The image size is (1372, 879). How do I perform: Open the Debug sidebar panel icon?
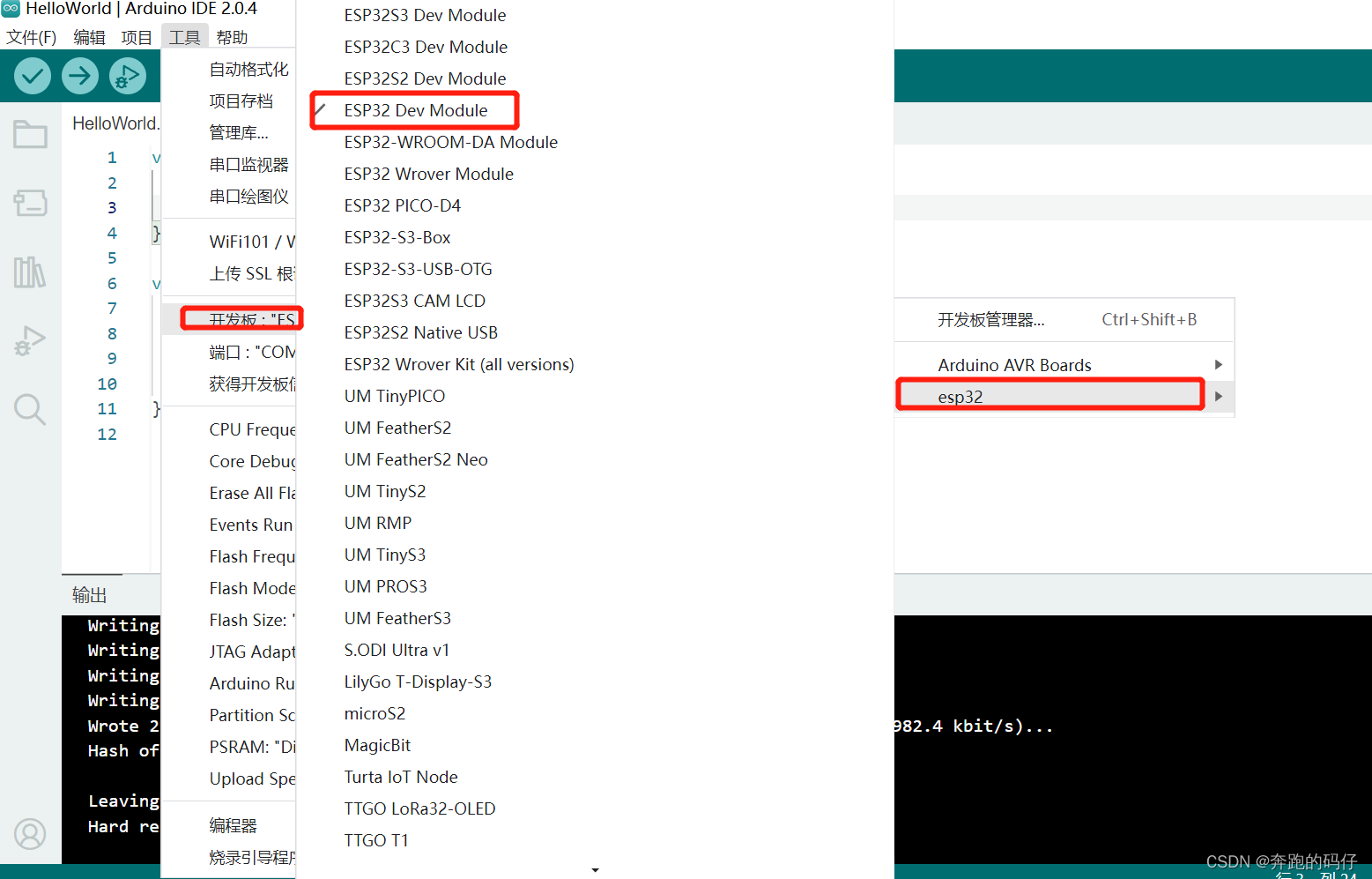point(30,340)
